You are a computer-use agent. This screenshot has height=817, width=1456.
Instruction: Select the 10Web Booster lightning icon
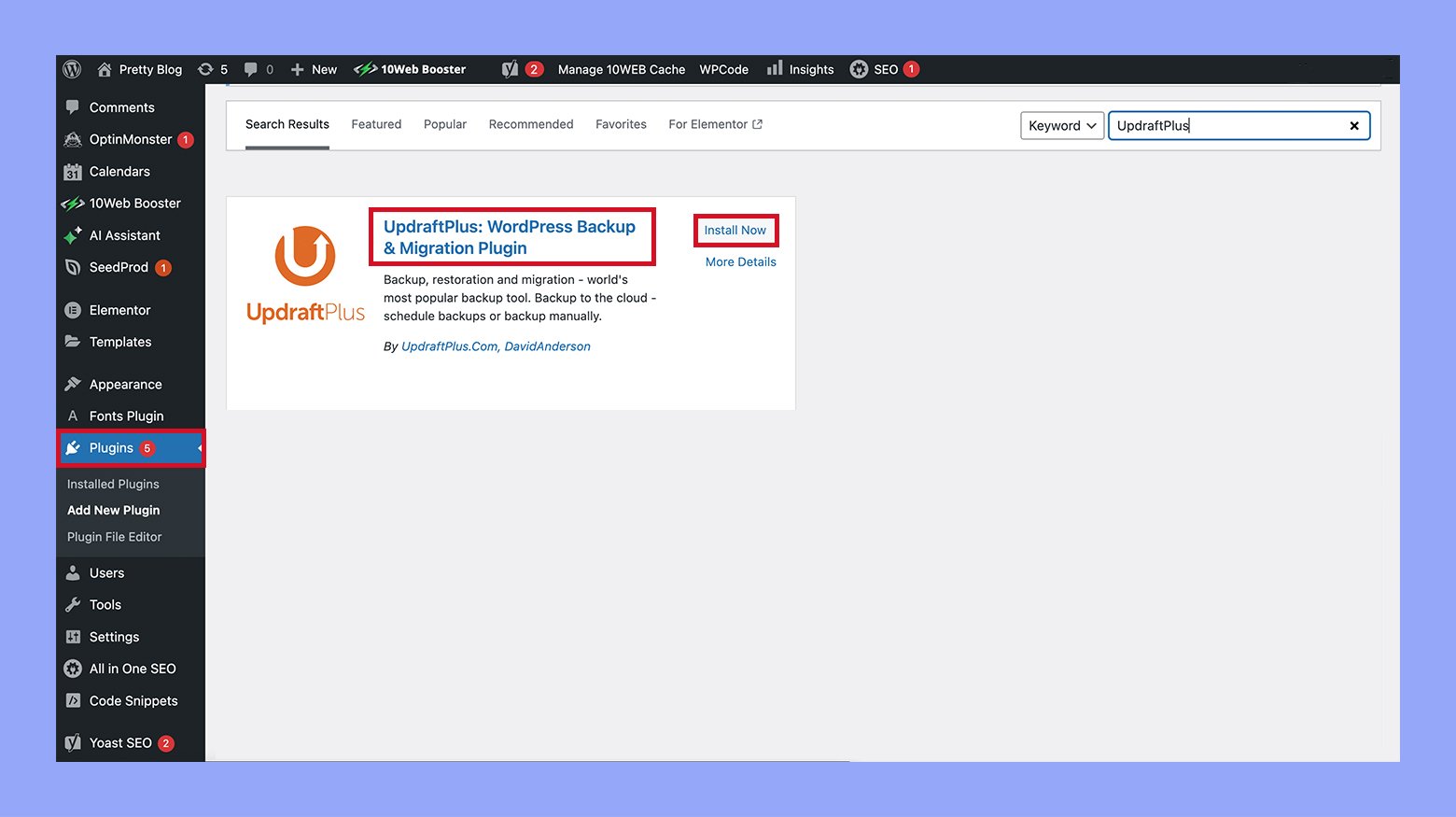pyautogui.click(x=364, y=69)
